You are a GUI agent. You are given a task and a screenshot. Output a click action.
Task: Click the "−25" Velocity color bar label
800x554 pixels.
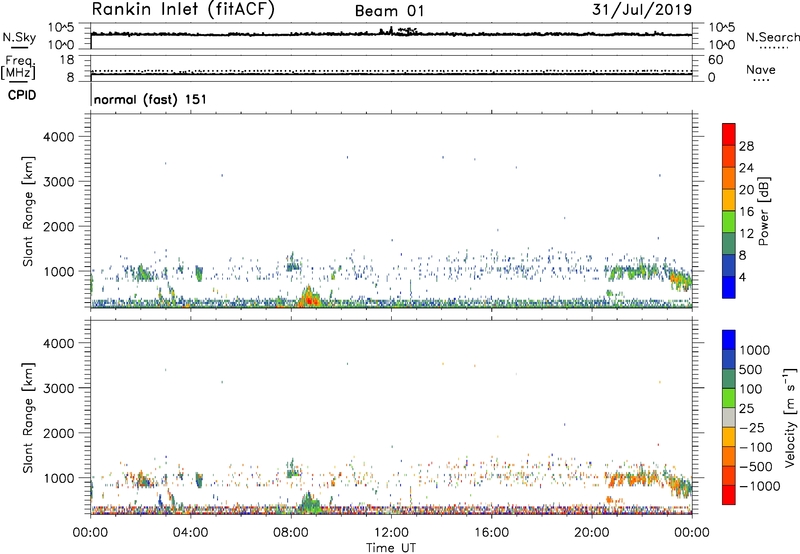click(752, 428)
